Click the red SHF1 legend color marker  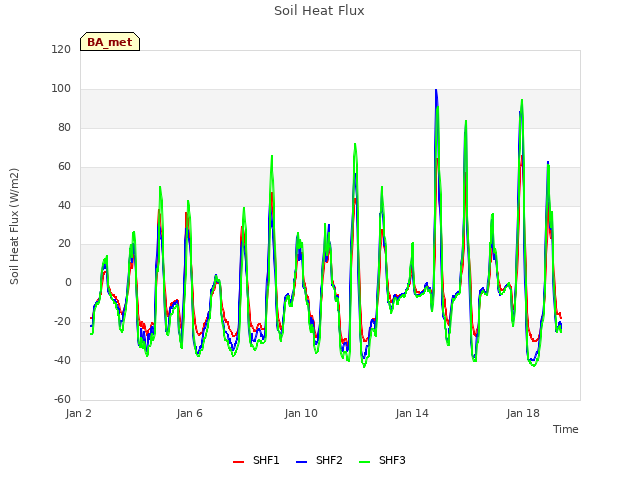point(238,462)
